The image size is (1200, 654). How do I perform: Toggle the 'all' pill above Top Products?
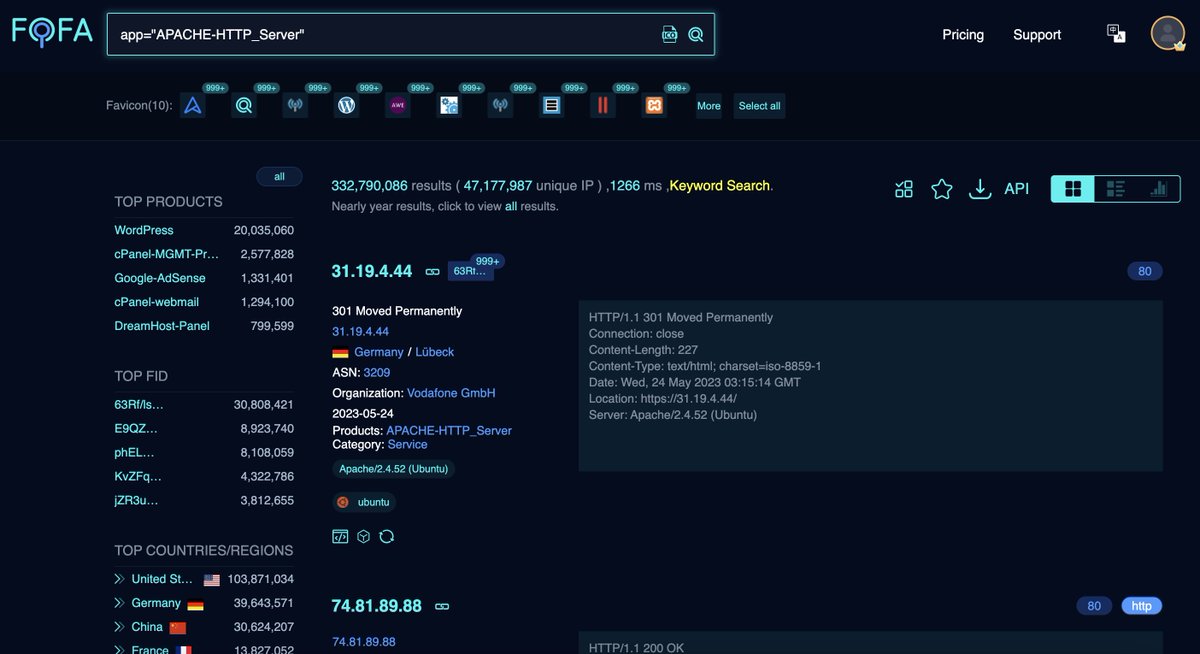(279, 177)
